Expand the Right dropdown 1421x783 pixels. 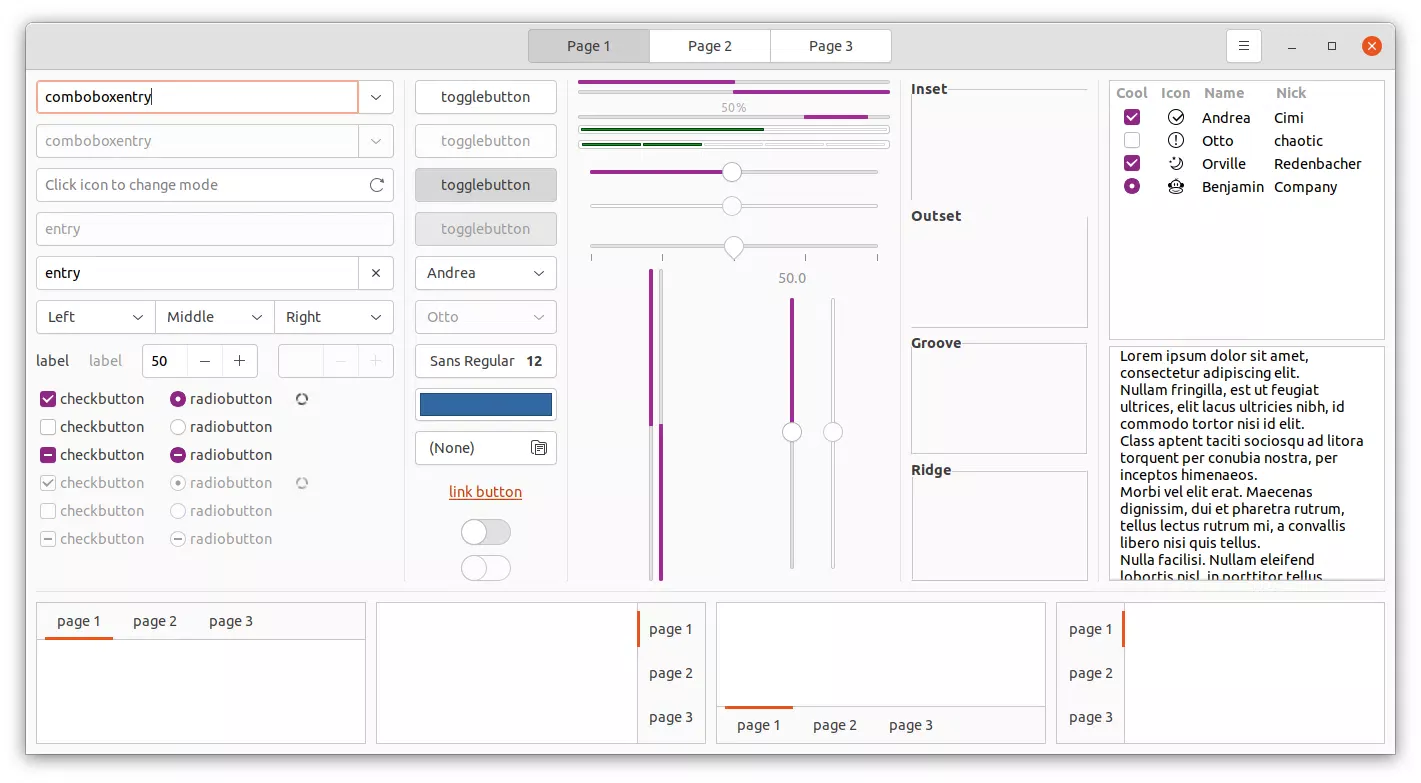click(334, 317)
